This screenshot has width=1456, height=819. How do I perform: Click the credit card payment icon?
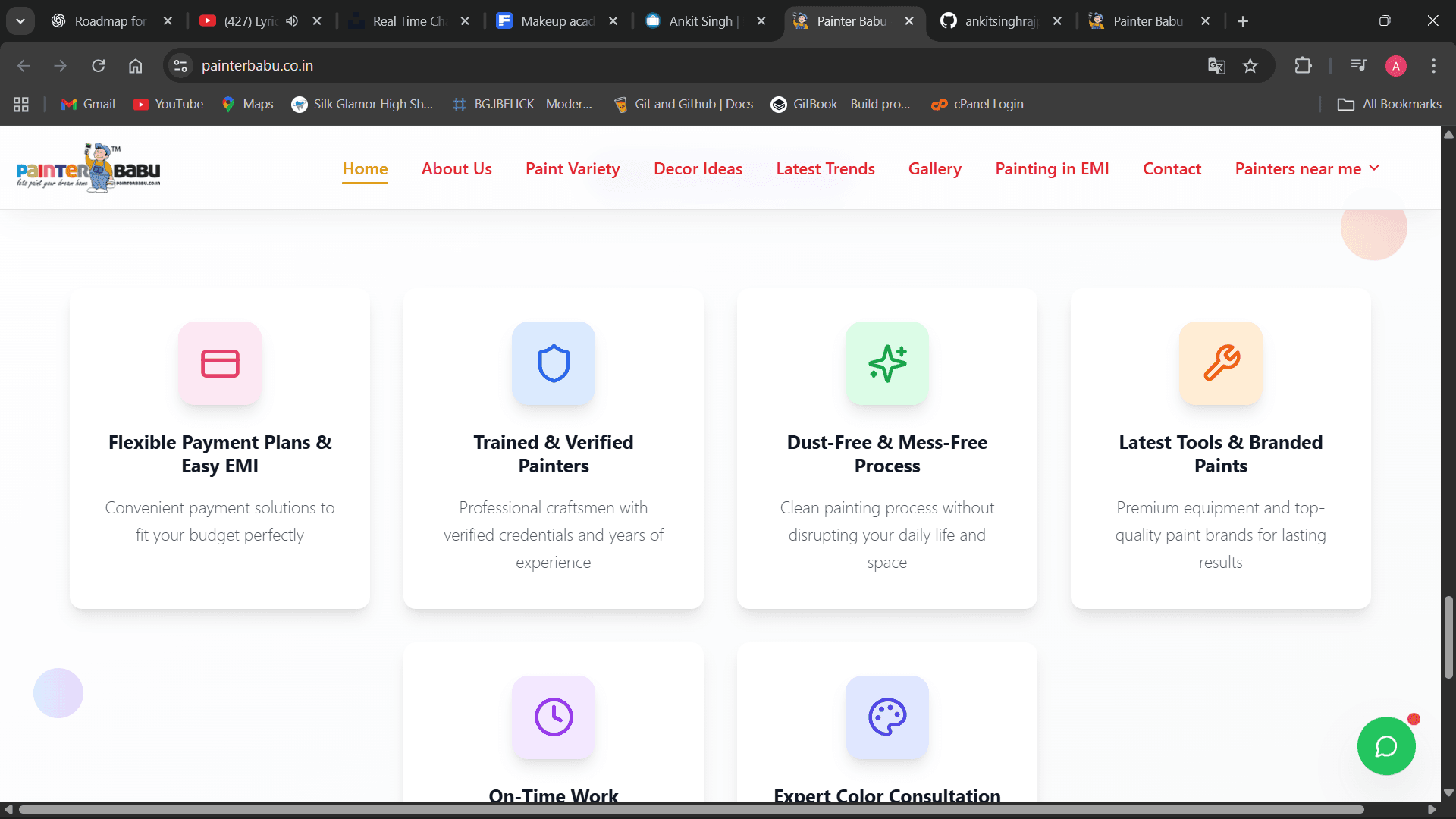click(220, 363)
